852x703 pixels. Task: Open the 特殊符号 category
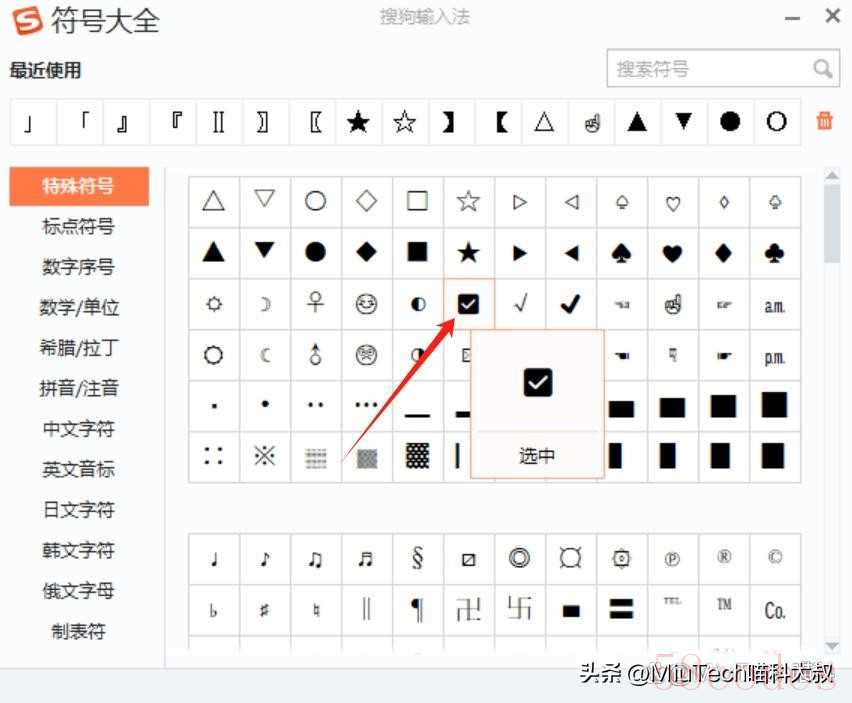click(78, 186)
